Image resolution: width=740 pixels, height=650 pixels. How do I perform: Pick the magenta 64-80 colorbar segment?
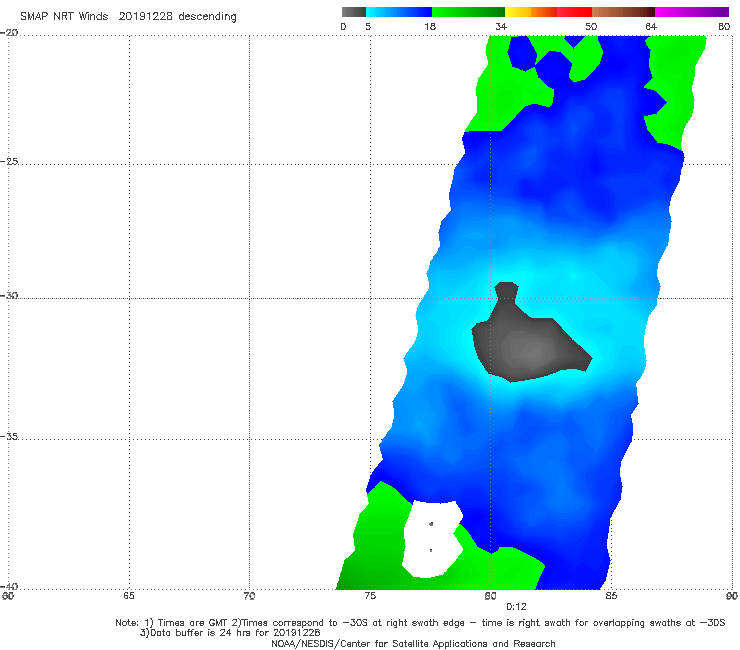coord(692,12)
